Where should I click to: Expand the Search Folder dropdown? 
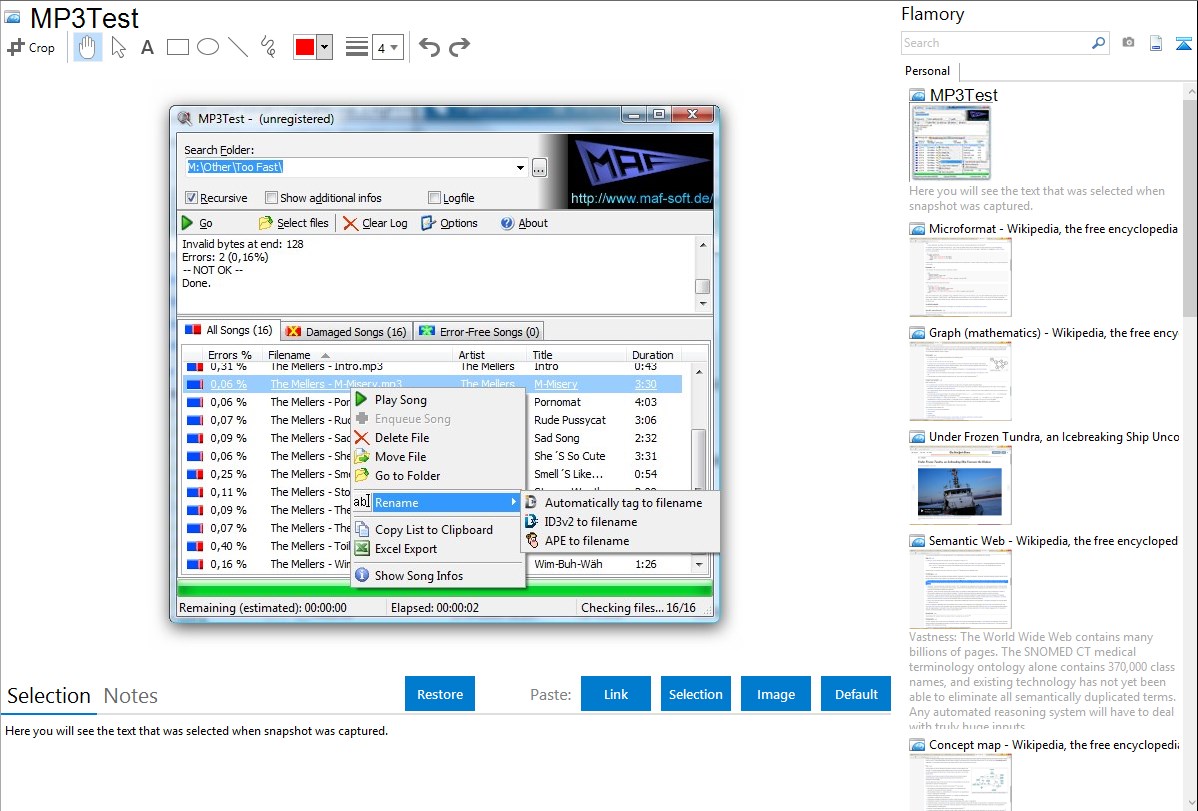pos(520,167)
